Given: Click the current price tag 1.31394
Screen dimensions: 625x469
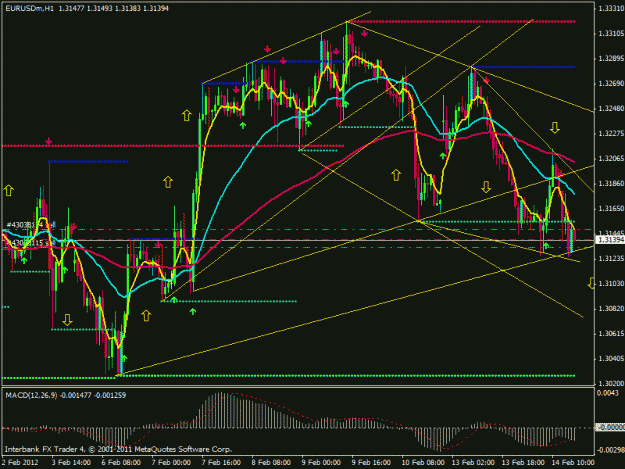Looking at the screenshot, I should tap(610, 239).
